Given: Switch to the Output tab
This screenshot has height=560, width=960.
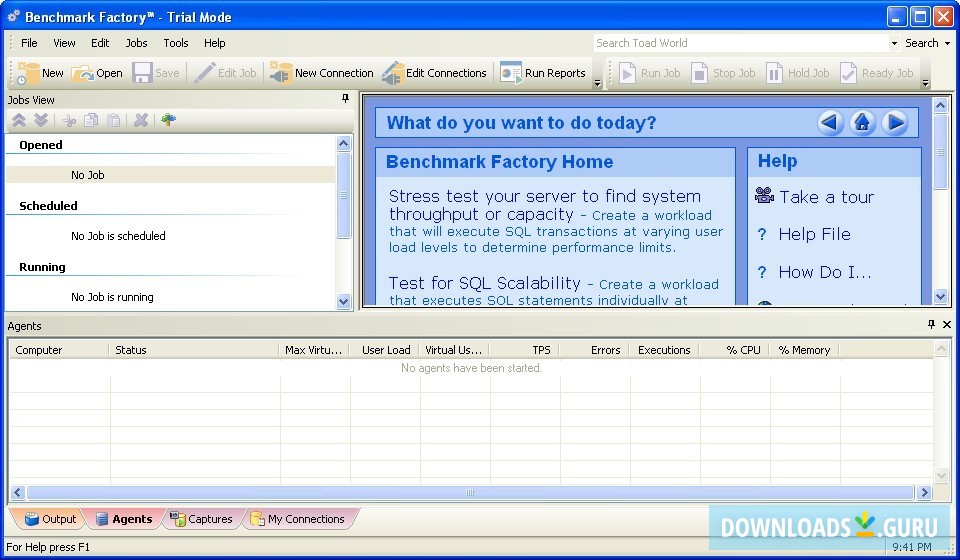Looking at the screenshot, I should tap(50, 519).
